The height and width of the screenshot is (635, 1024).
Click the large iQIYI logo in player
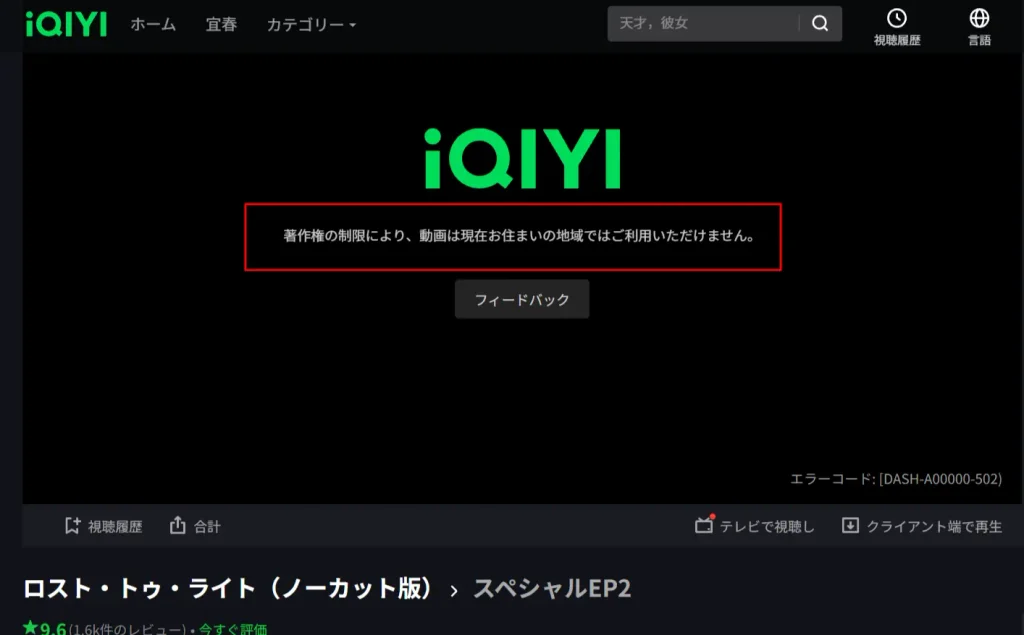click(x=522, y=159)
